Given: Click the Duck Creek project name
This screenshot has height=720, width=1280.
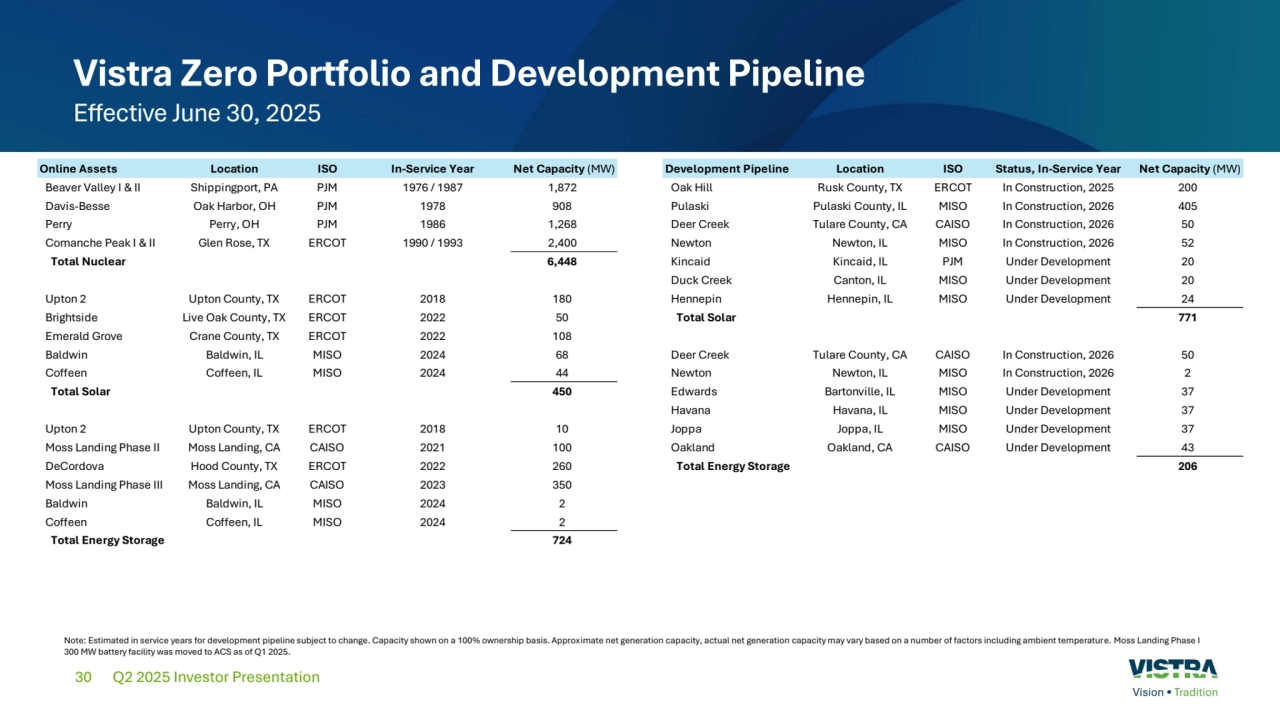Looking at the screenshot, I should coord(701,281).
